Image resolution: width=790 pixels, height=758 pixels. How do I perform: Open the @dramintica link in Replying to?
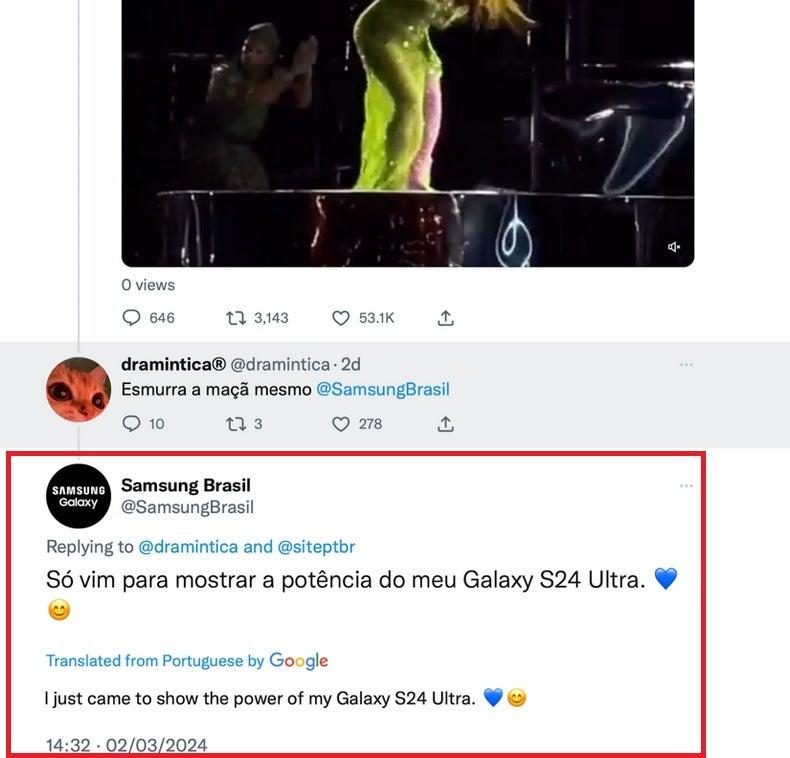(188, 547)
